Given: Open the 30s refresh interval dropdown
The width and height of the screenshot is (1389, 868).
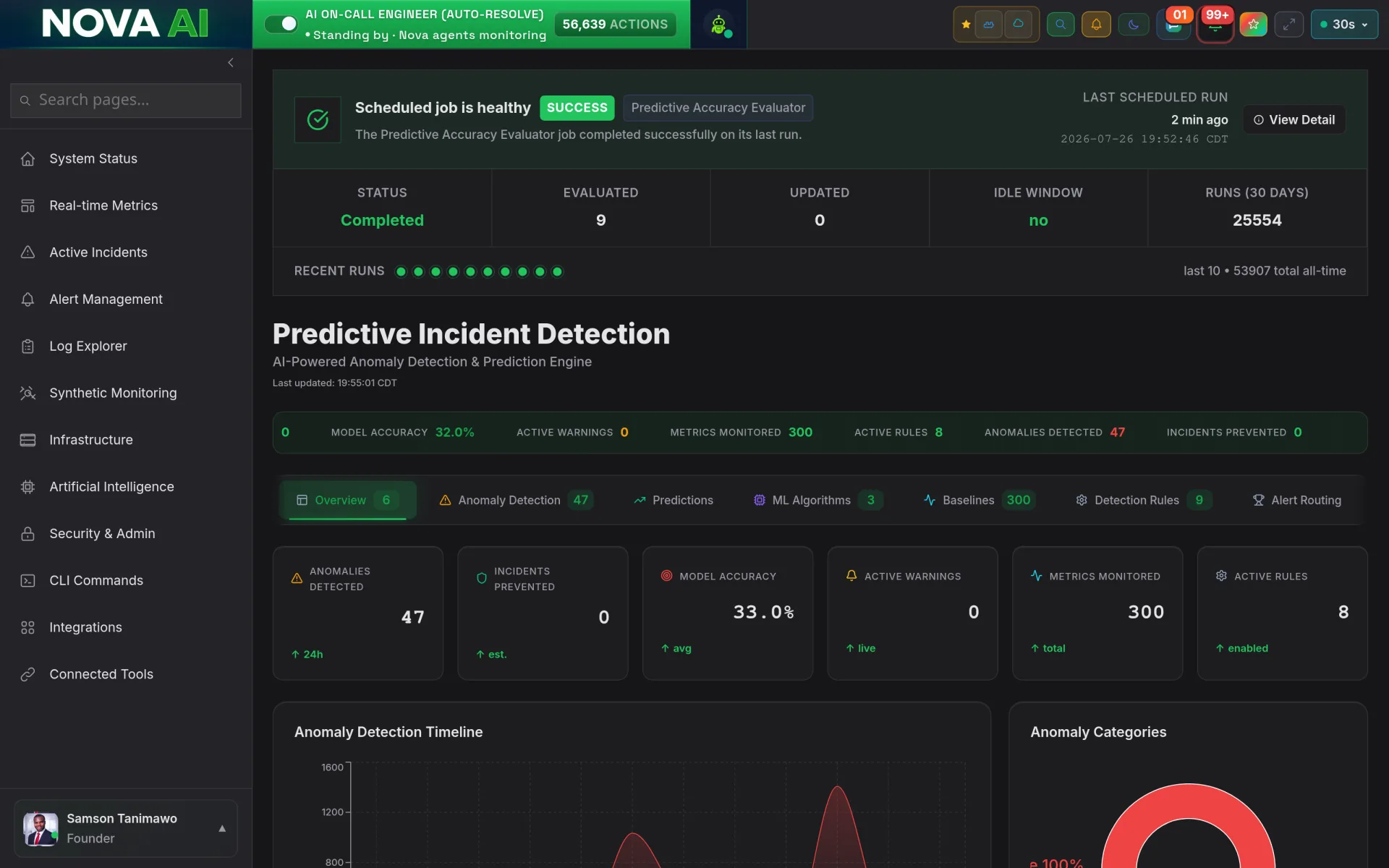Looking at the screenshot, I should [1344, 25].
